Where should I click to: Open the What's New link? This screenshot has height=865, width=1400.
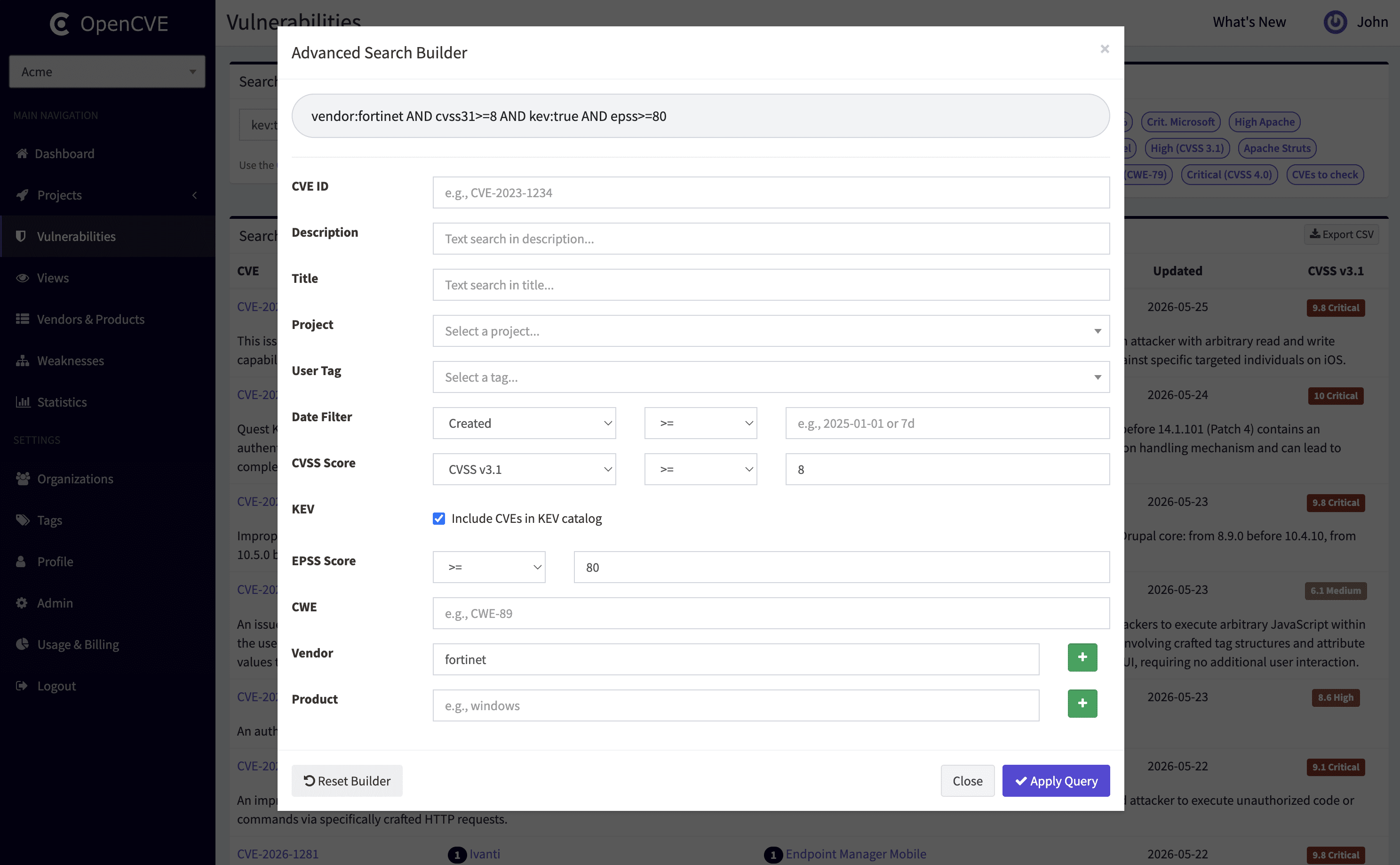click(1249, 22)
